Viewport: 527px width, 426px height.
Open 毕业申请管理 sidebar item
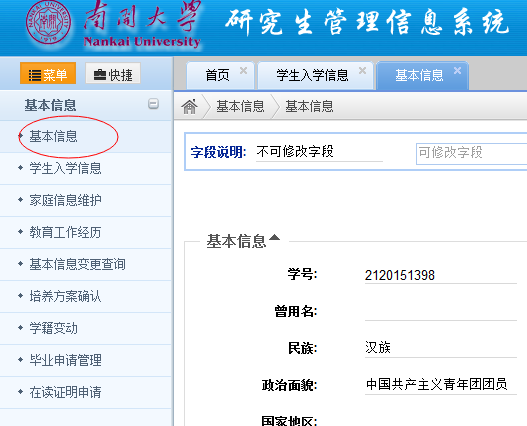[x=65, y=360]
